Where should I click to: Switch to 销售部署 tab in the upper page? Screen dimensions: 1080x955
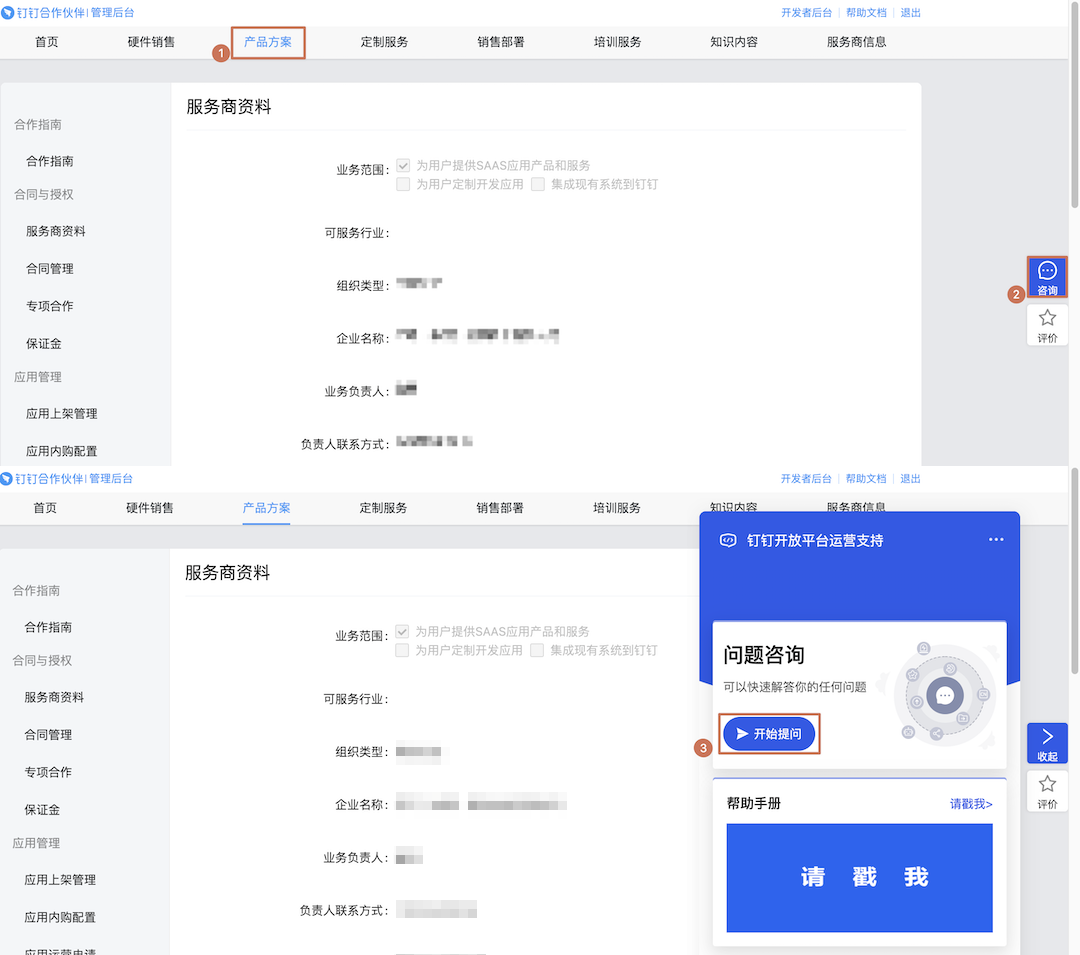501,42
